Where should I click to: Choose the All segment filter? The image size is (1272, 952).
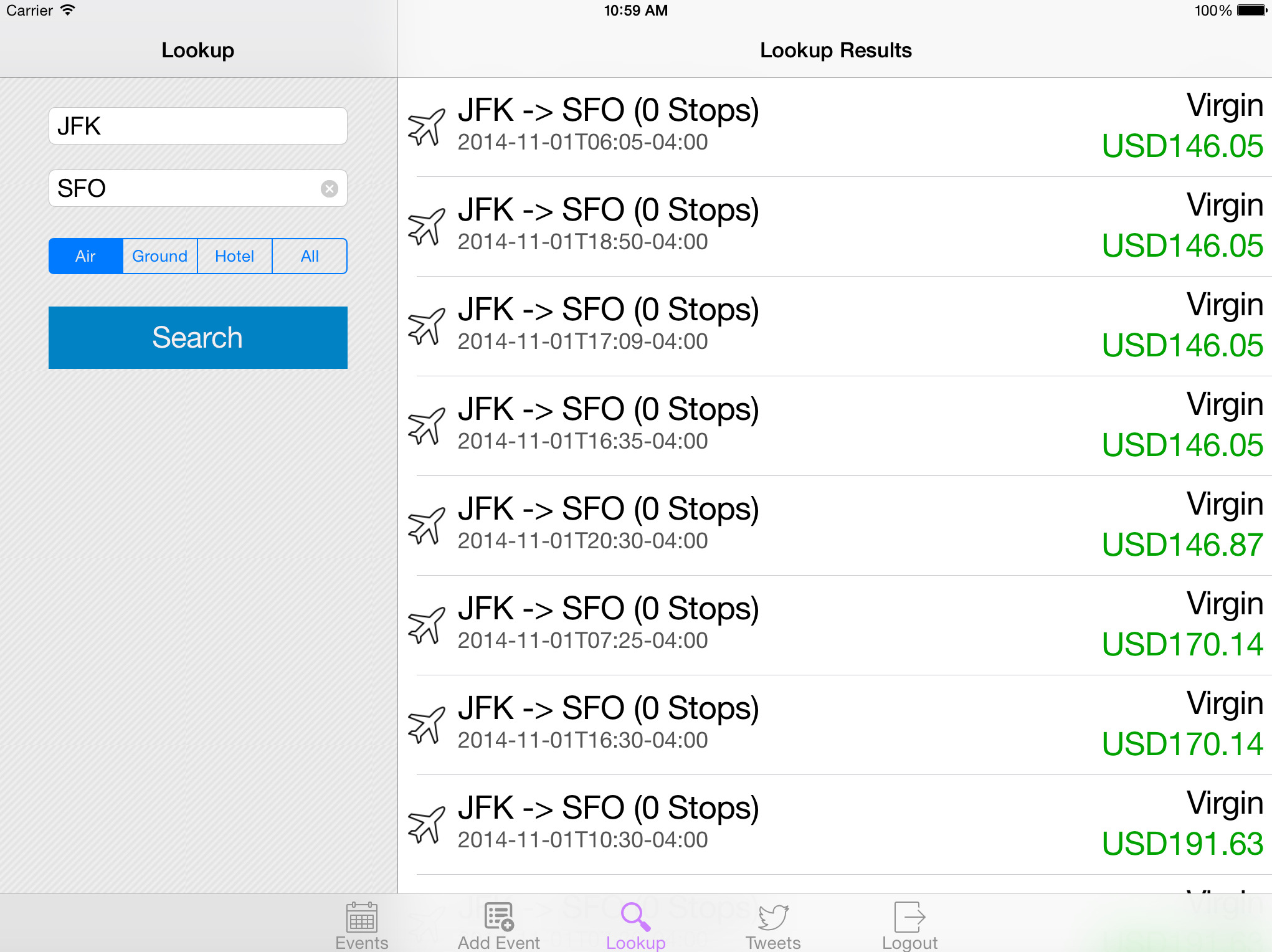310,256
